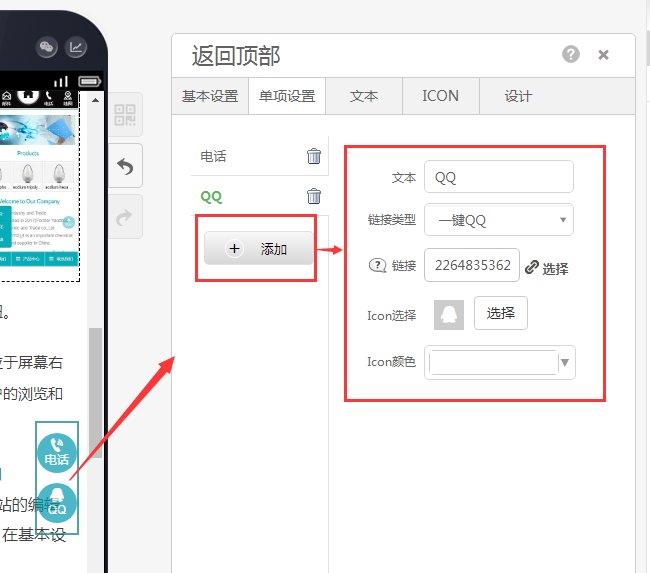
Task: Switch to the 基本设置 tab
Action: pos(210,96)
